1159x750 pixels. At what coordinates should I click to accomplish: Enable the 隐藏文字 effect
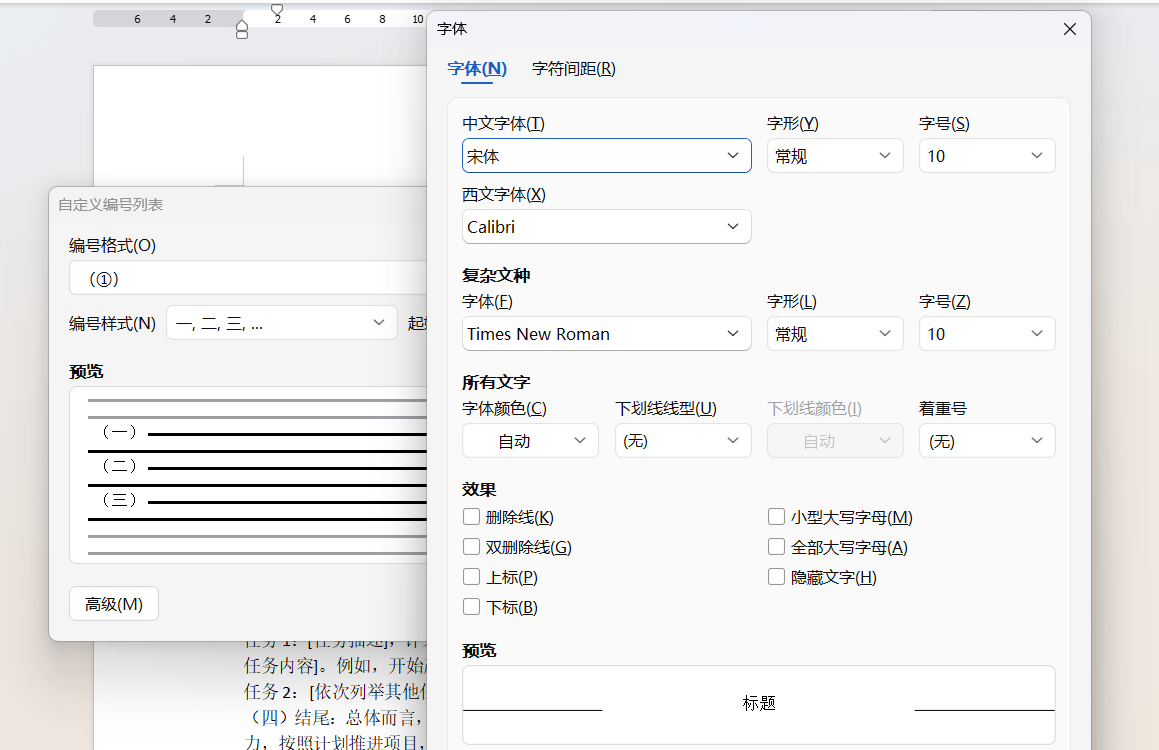776,577
